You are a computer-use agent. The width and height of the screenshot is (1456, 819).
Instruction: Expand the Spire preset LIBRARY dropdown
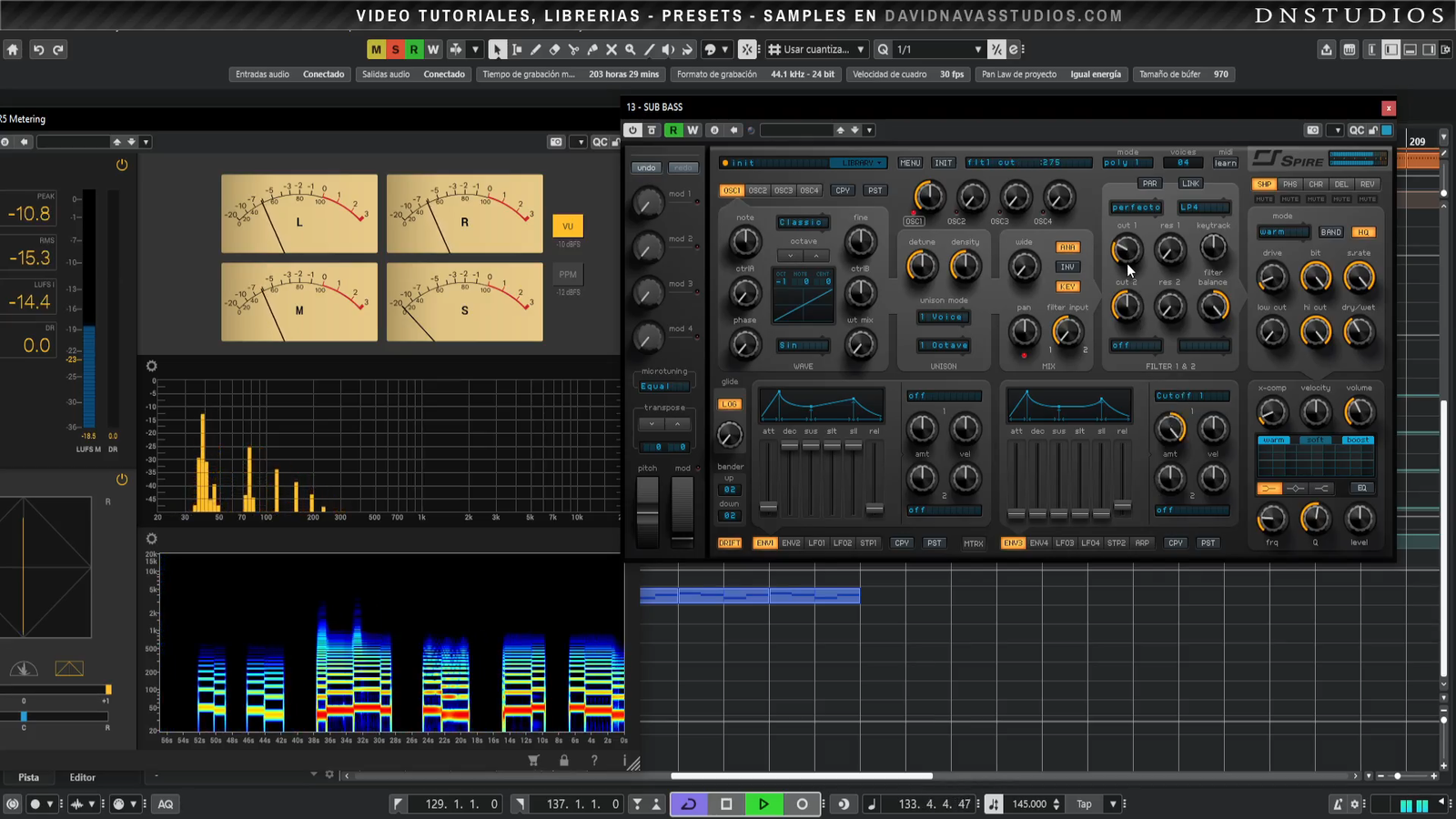859,163
